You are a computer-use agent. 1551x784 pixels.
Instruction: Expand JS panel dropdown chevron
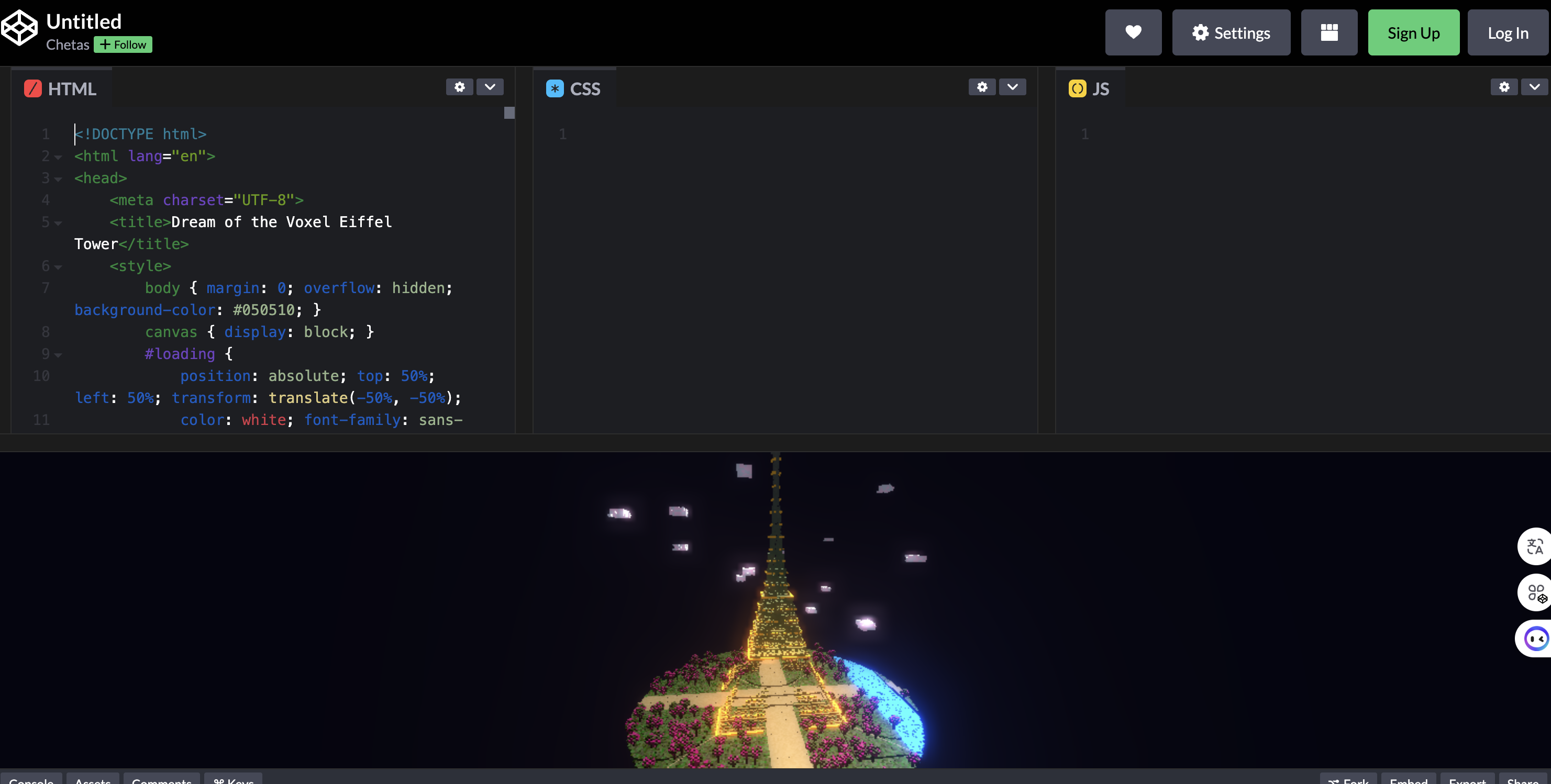pyautogui.click(x=1535, y=87)
